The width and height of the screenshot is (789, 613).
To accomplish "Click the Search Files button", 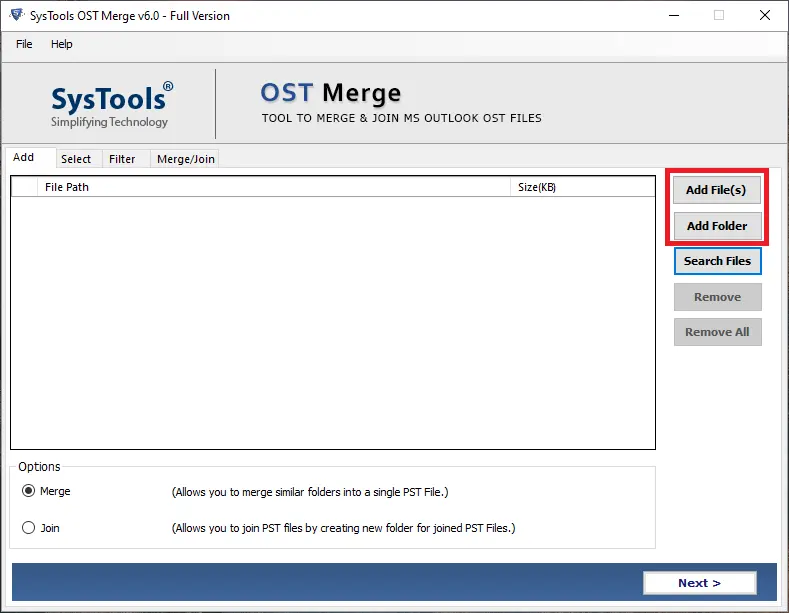I will (717, 261).
